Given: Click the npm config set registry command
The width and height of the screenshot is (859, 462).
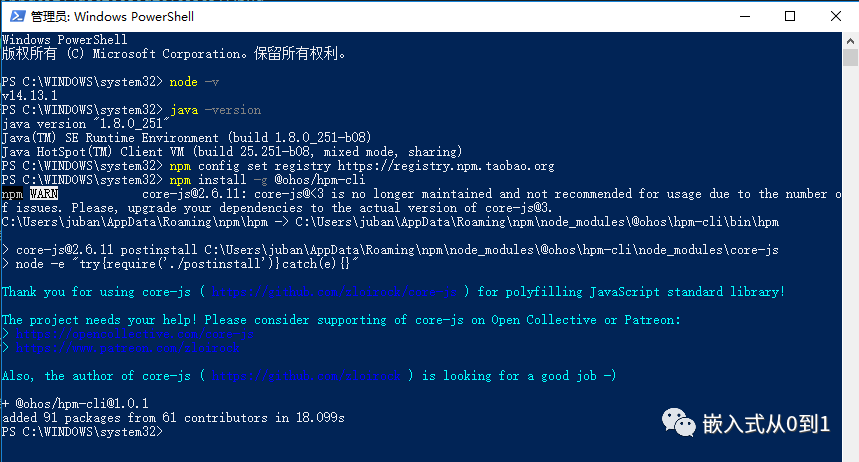Looking at the screenshot, I should click(x=362, y=166).
